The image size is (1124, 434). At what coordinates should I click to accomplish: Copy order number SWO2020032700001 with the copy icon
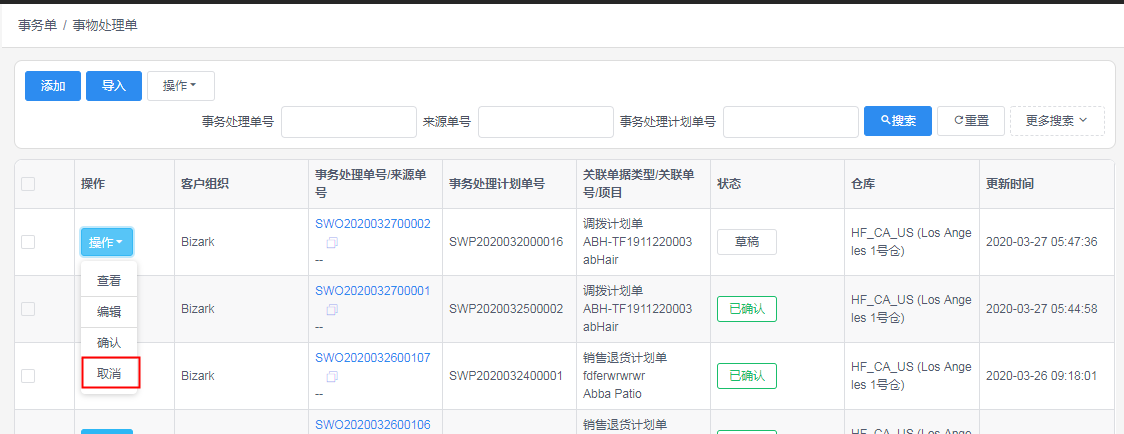[x=332, y=309]
